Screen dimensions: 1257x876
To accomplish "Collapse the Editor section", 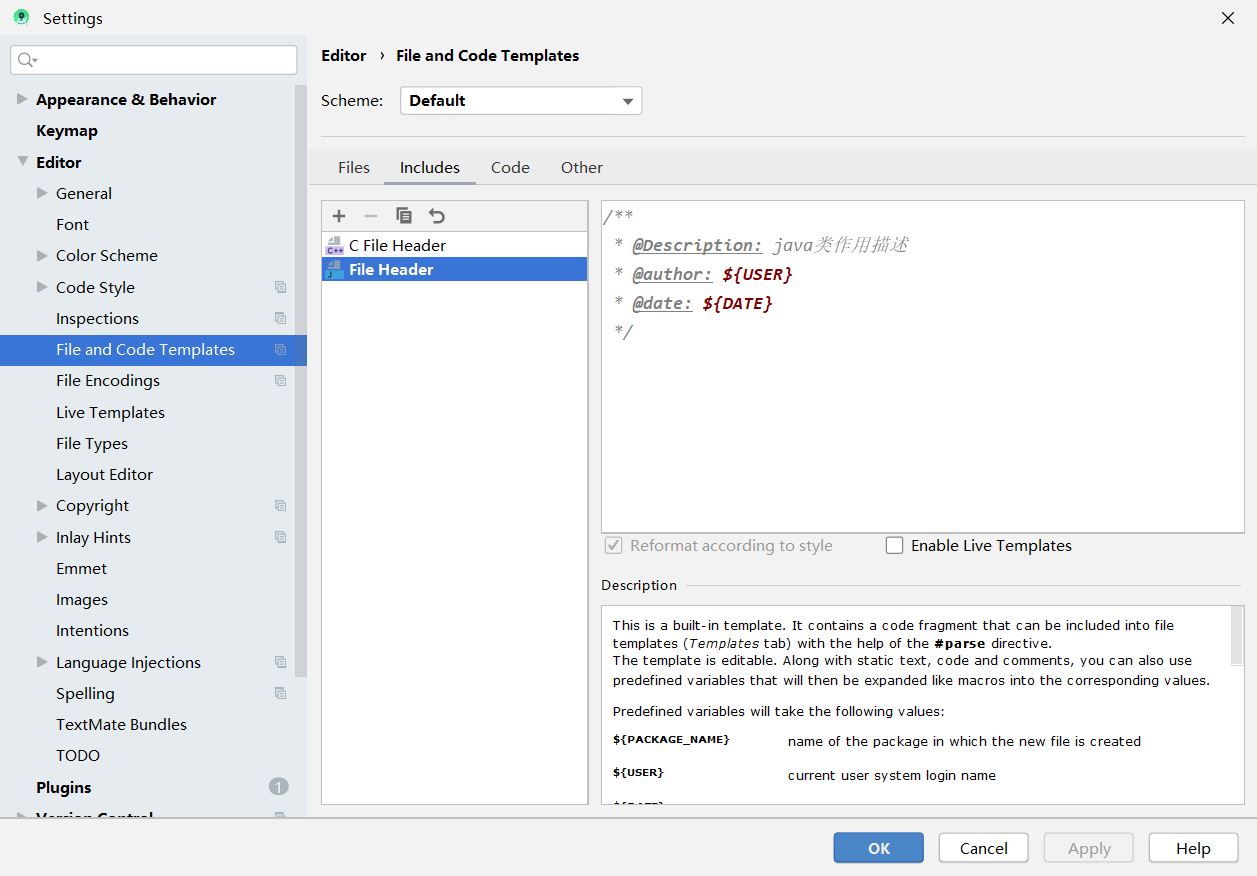I will coord(22,161).
